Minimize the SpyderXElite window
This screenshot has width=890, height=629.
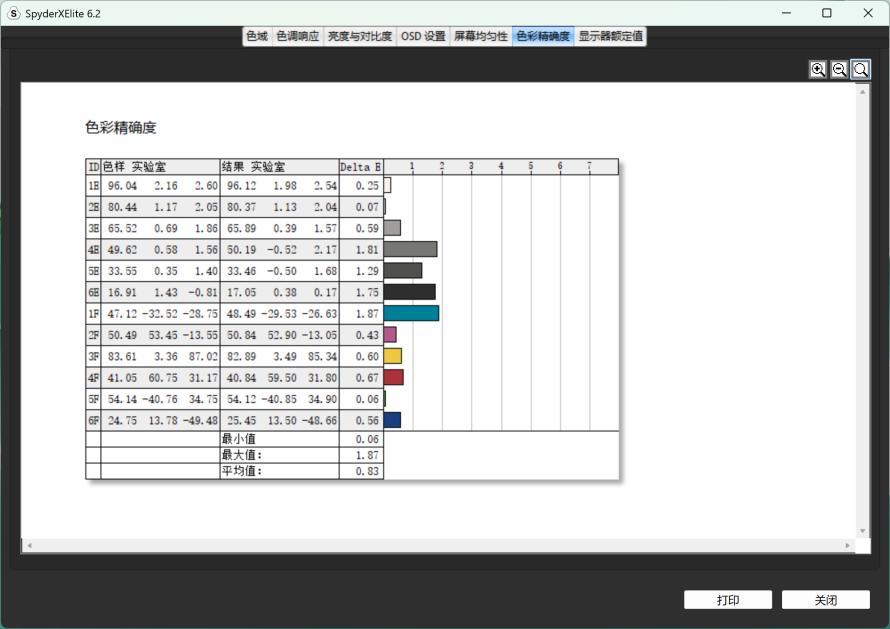click(x=786, y=13)
